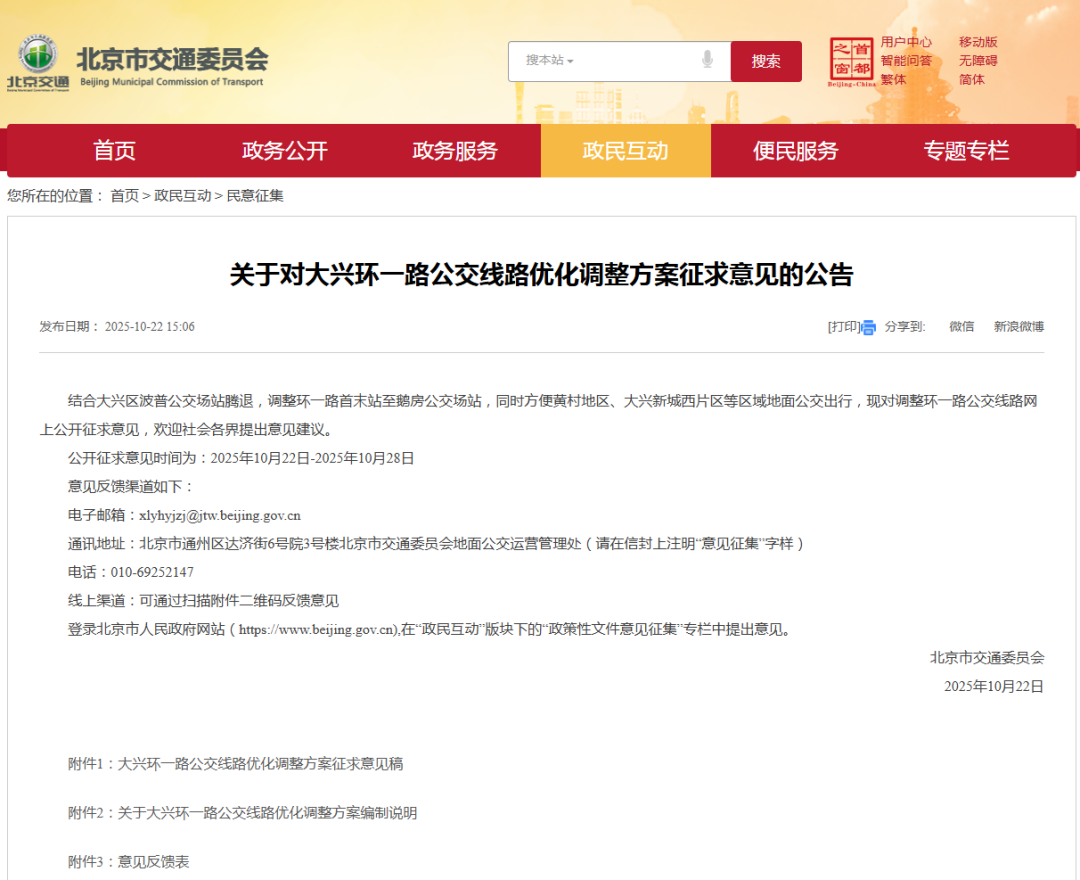Click the Beijing Transport logo icon

click(38, 60)
